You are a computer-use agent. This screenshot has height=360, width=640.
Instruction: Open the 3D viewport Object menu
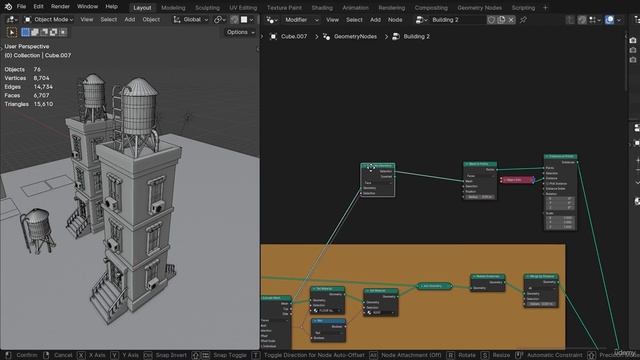151,20
